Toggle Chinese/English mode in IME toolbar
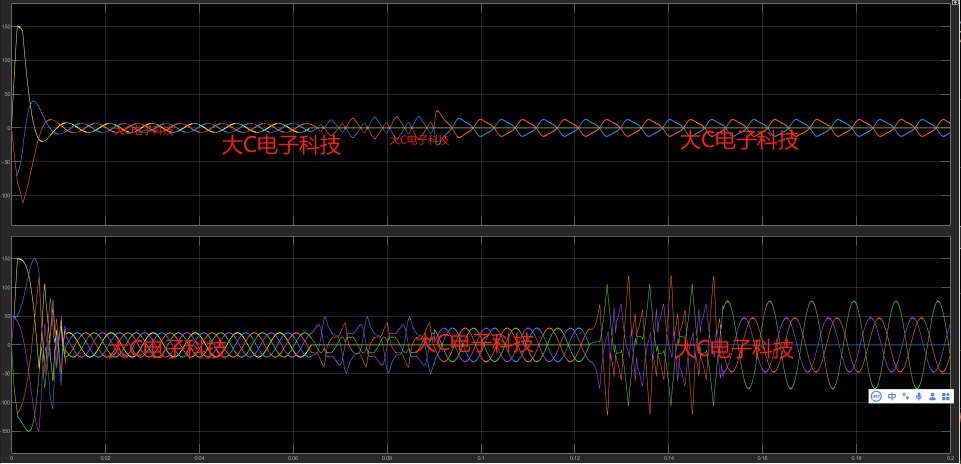Screen dimensions: 961x464 [x=892, y=396]
